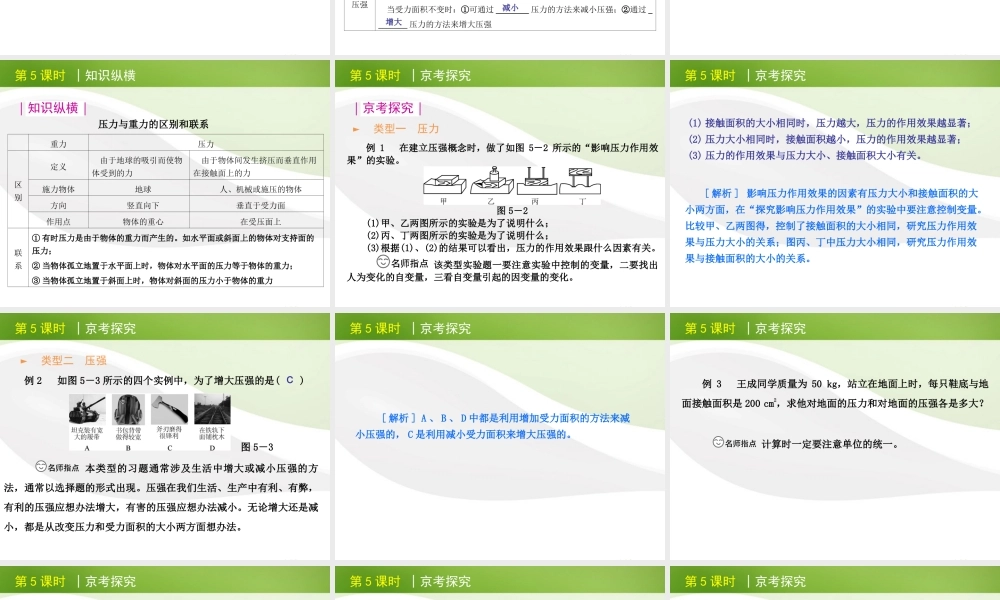Open the 例 3 王成同学 slide
Image resolution: width=1000 pixels, height=600 pixels.
pyautogui.click(x=835, y=437)
